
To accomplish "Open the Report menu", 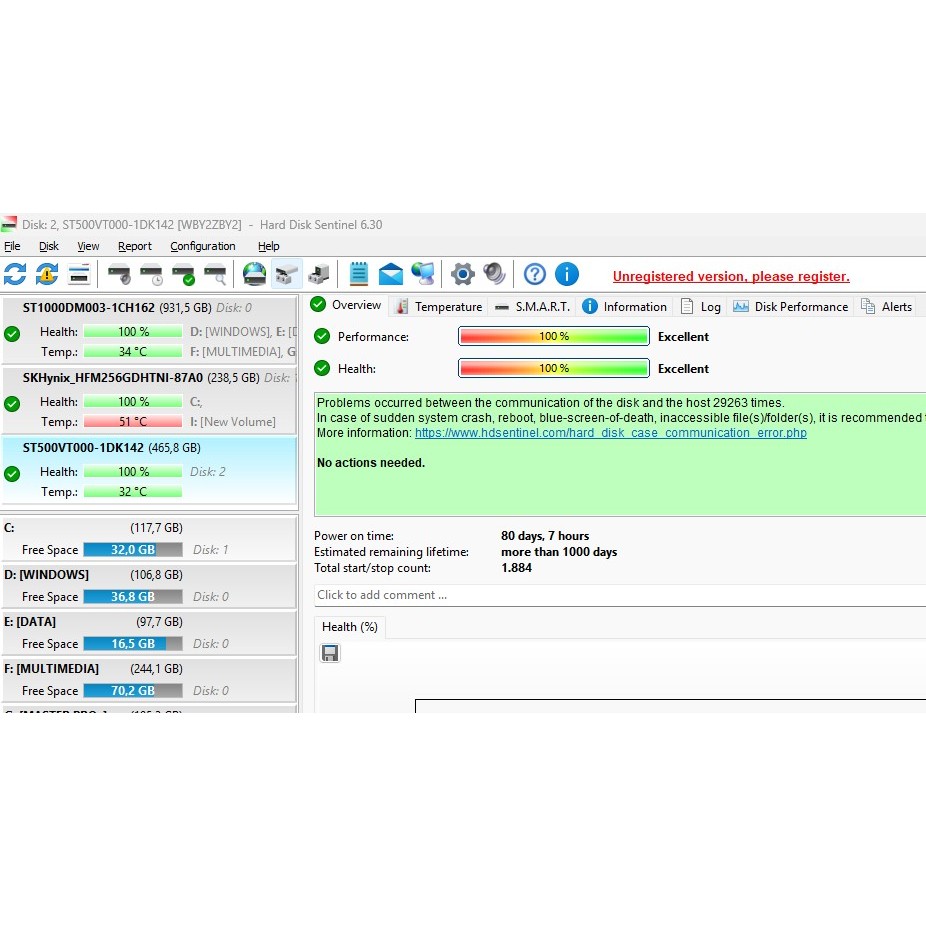I will [135, 246].
